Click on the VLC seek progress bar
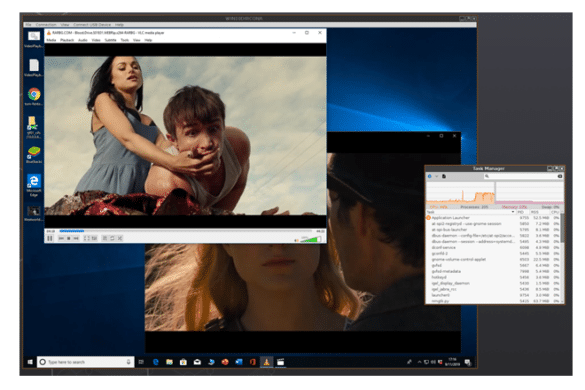 (187, 231)
